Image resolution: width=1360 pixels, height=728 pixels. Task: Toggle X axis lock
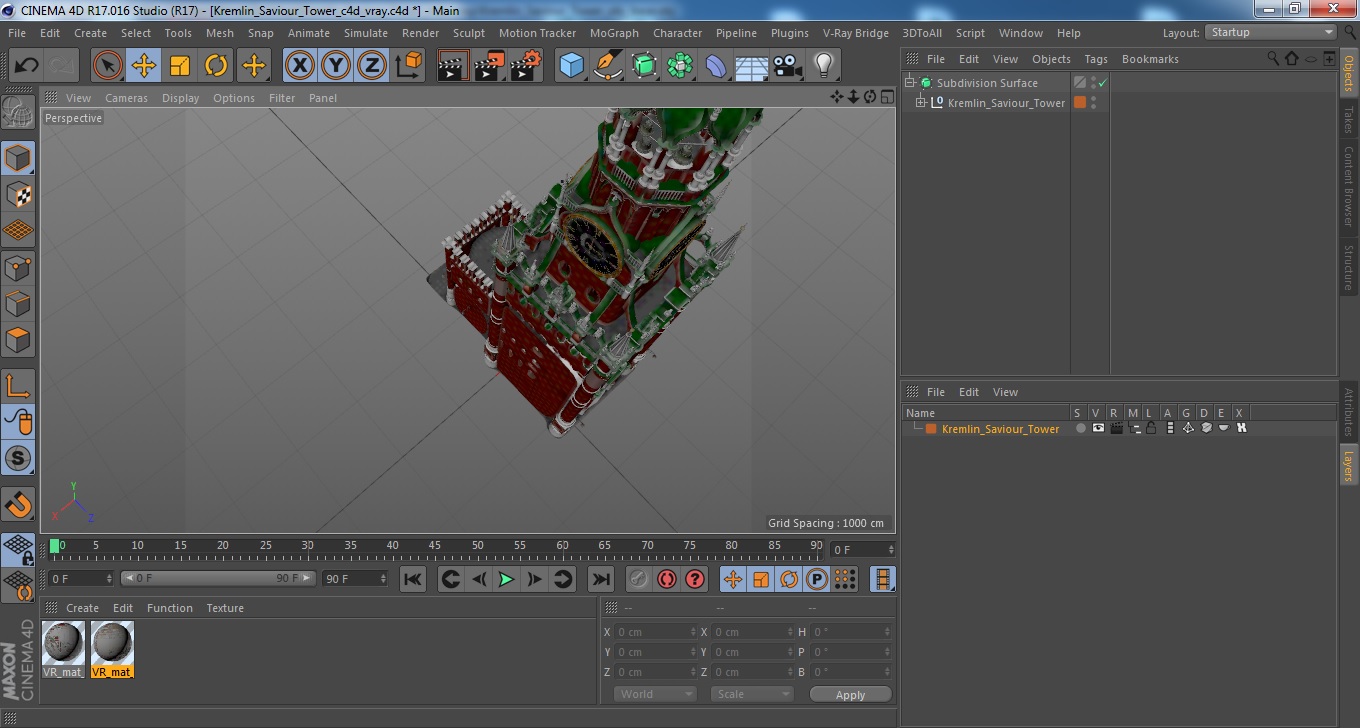tap(299, 66)
